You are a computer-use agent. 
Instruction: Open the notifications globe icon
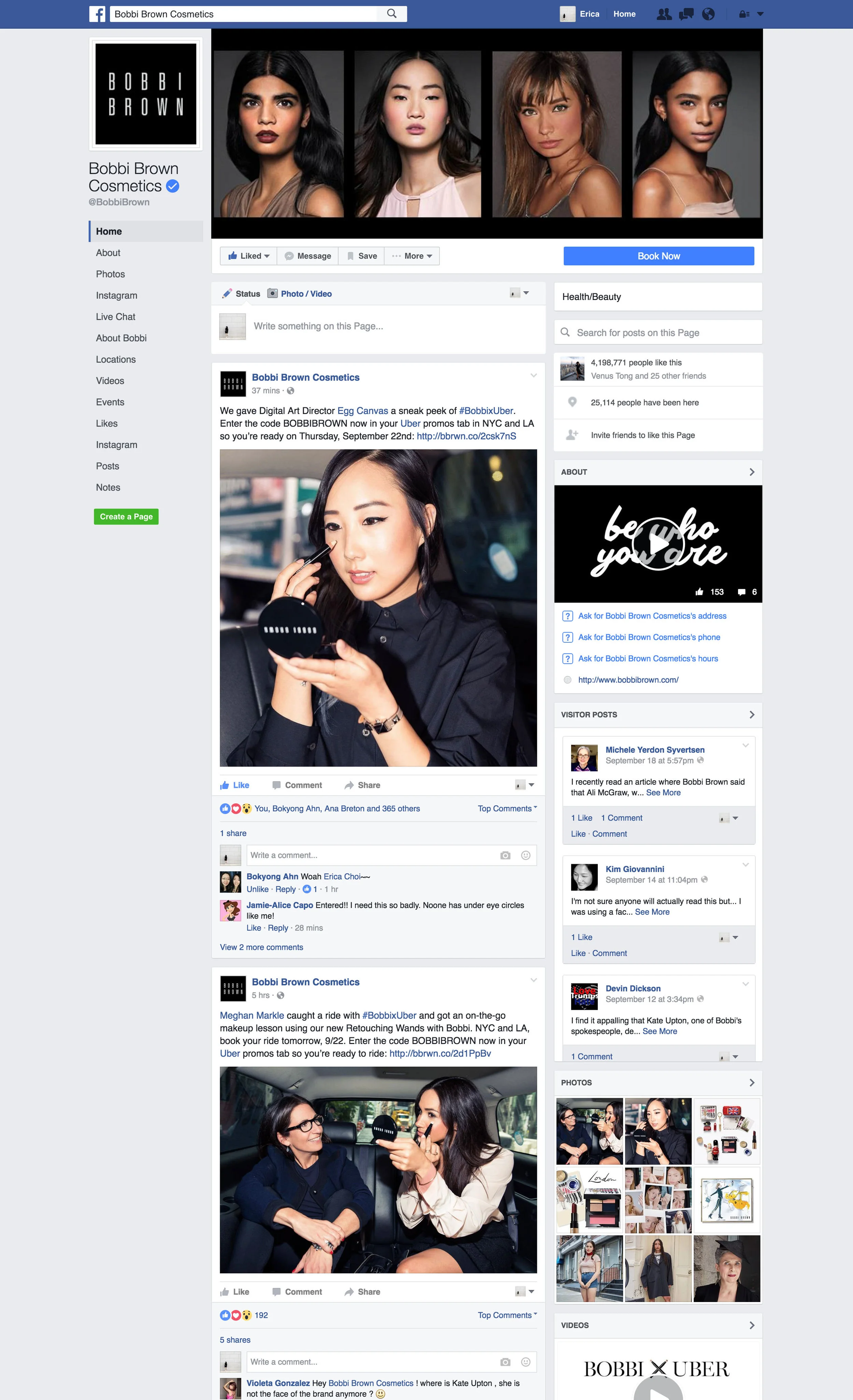(x=708, y=14)
